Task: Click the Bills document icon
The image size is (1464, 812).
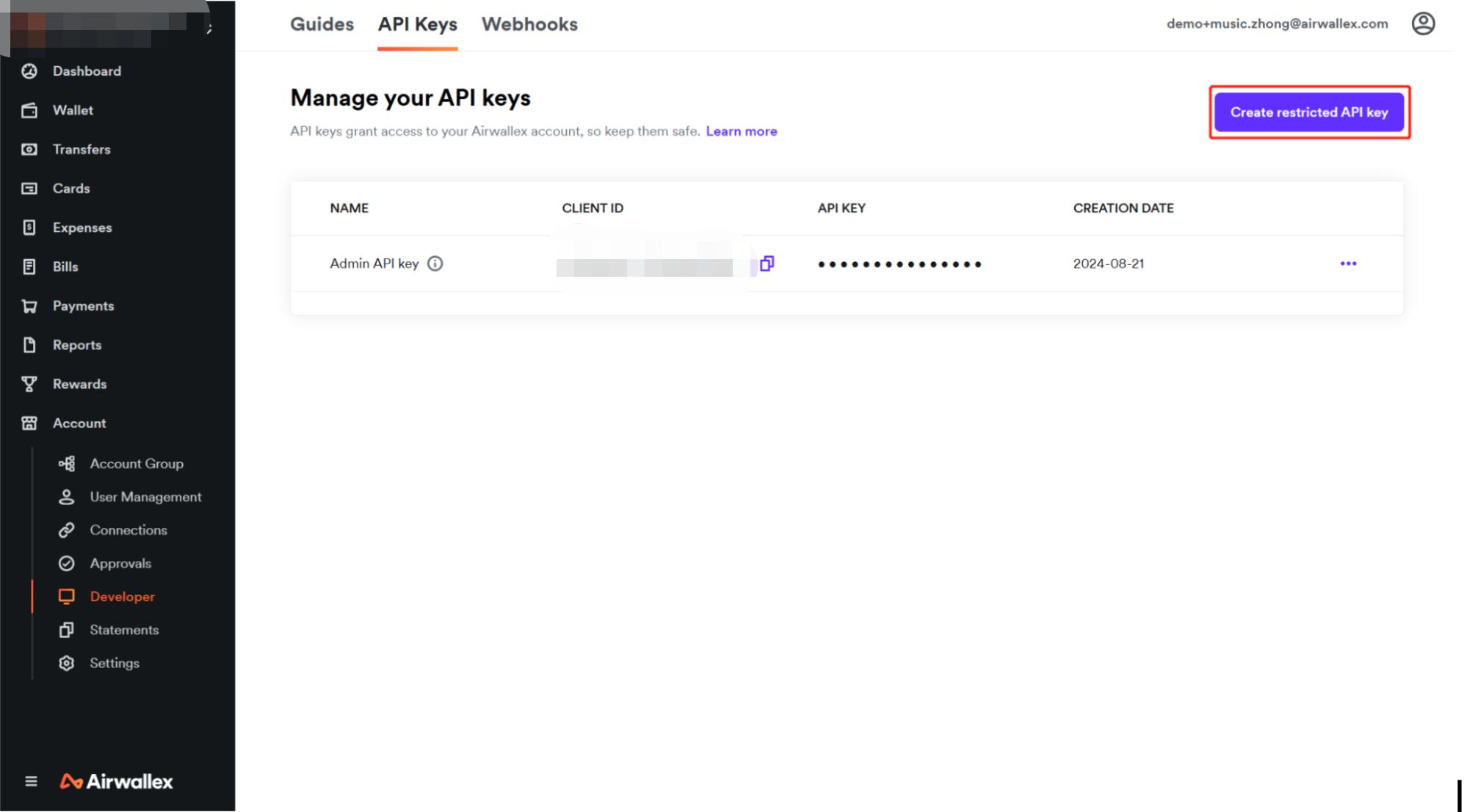Action: pos(29,267)
